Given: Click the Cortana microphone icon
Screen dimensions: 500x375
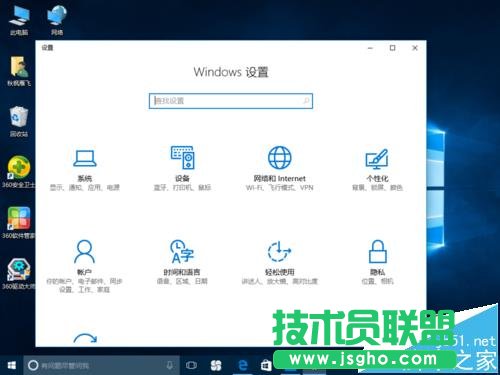Looking at the screenshot, I should click(170, 365).
